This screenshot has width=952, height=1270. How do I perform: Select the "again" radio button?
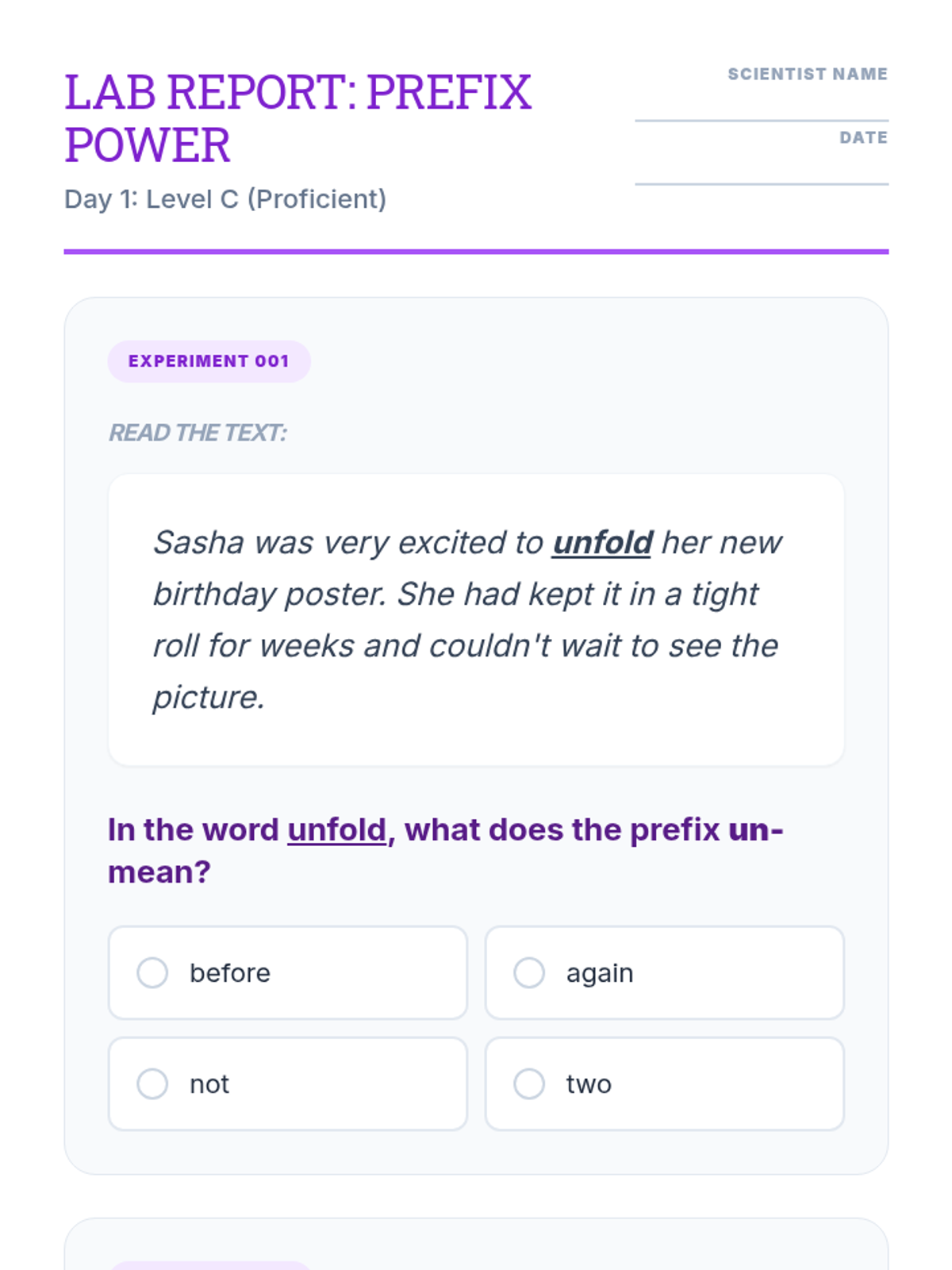pos(529,972)
